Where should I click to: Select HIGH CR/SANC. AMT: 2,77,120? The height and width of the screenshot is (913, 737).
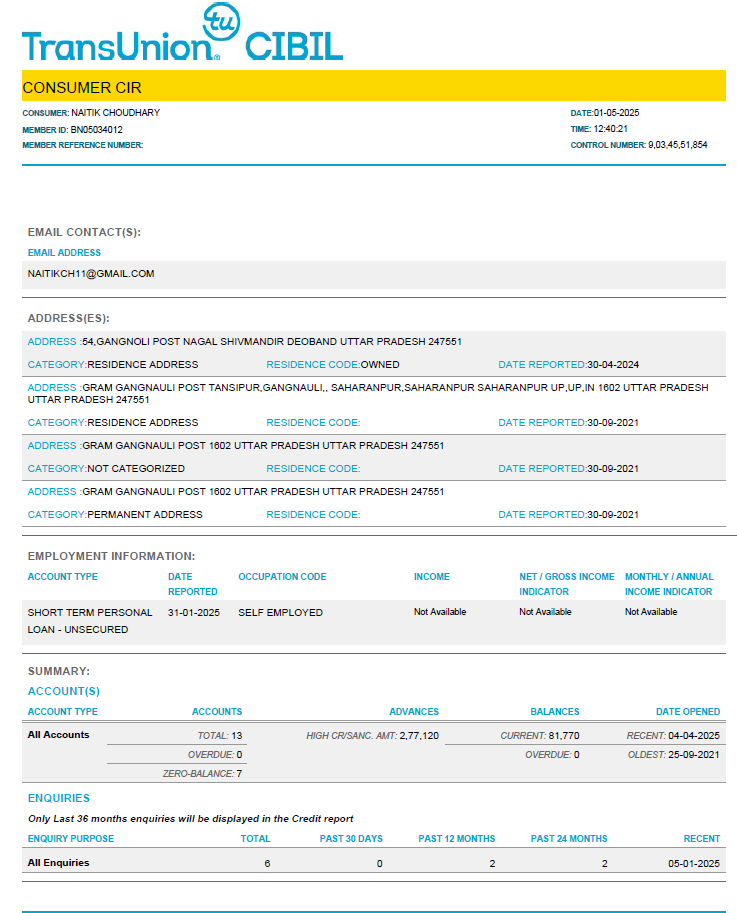pyautogui.click(x=373, y=735)
